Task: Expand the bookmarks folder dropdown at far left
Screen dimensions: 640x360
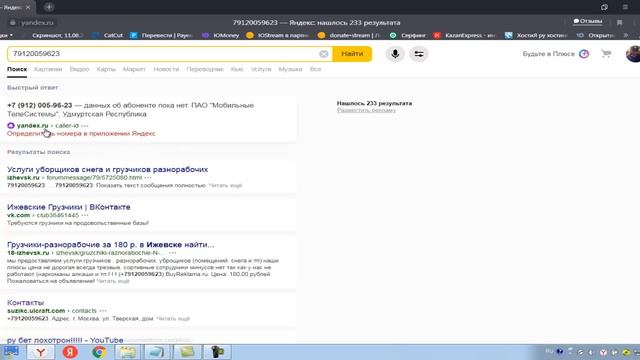Action: click(x=6, y=36)
